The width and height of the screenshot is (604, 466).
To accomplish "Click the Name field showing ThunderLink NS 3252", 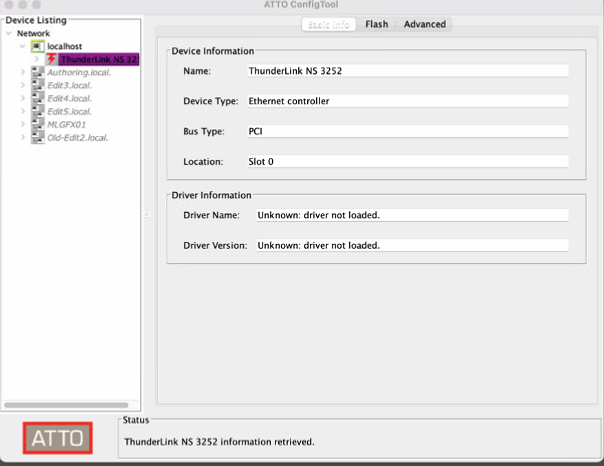I will [x=408, y=71].
